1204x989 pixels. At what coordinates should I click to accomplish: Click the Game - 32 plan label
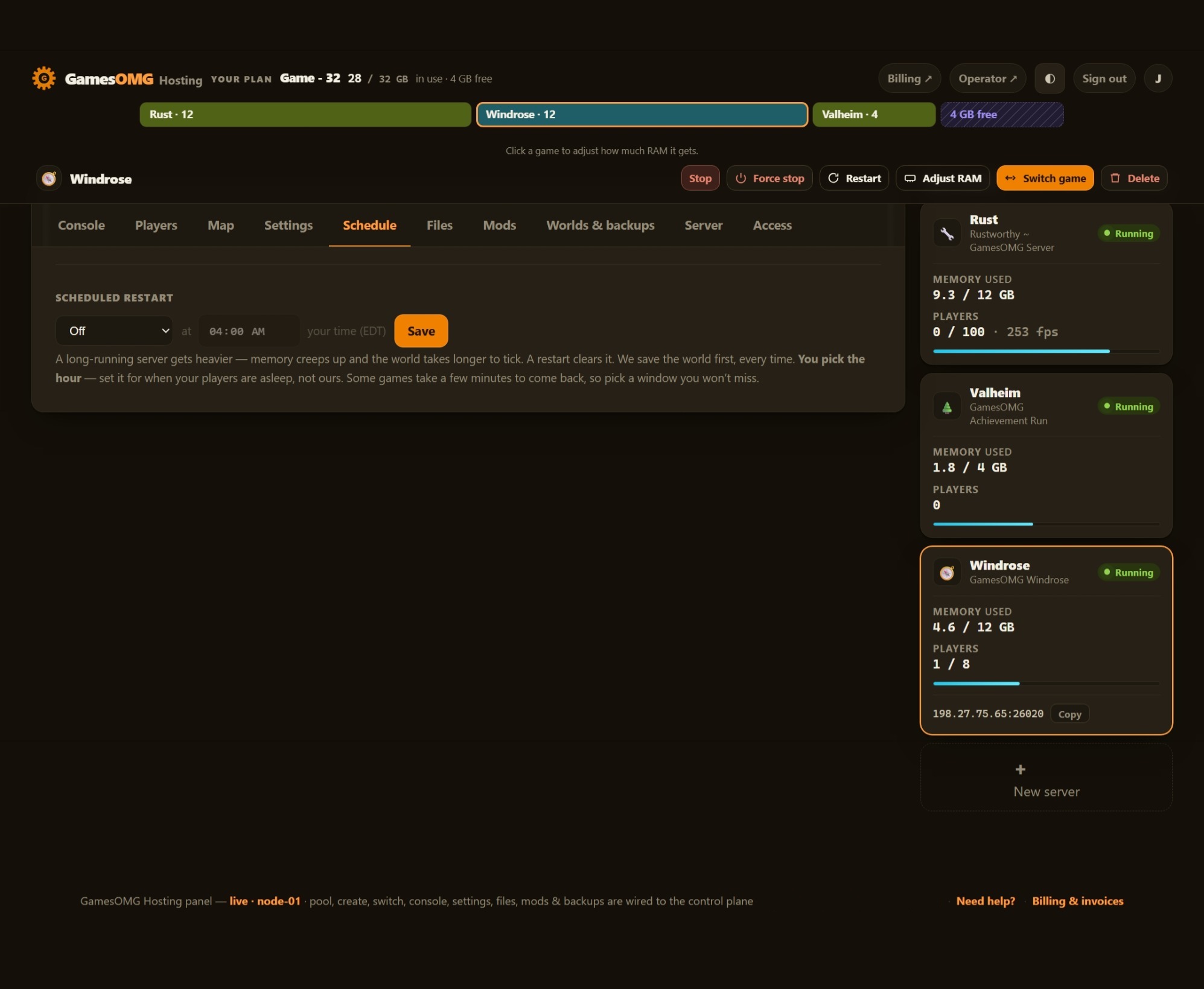click(310, 78)
